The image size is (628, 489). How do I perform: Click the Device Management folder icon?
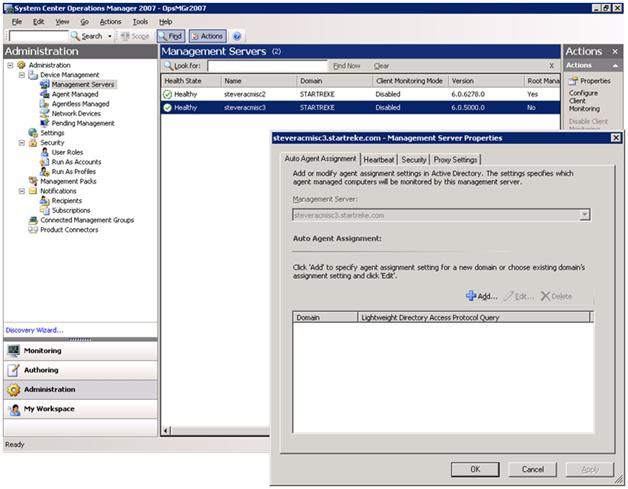(x=33, y=75)
